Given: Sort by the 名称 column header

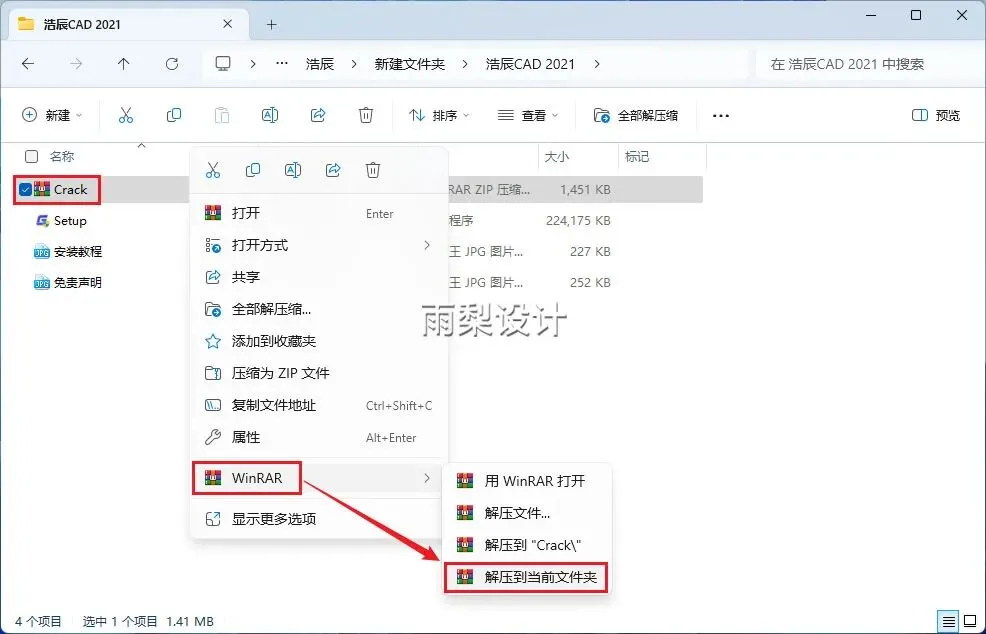Looking at the screenshot, I should coord(62,157).
